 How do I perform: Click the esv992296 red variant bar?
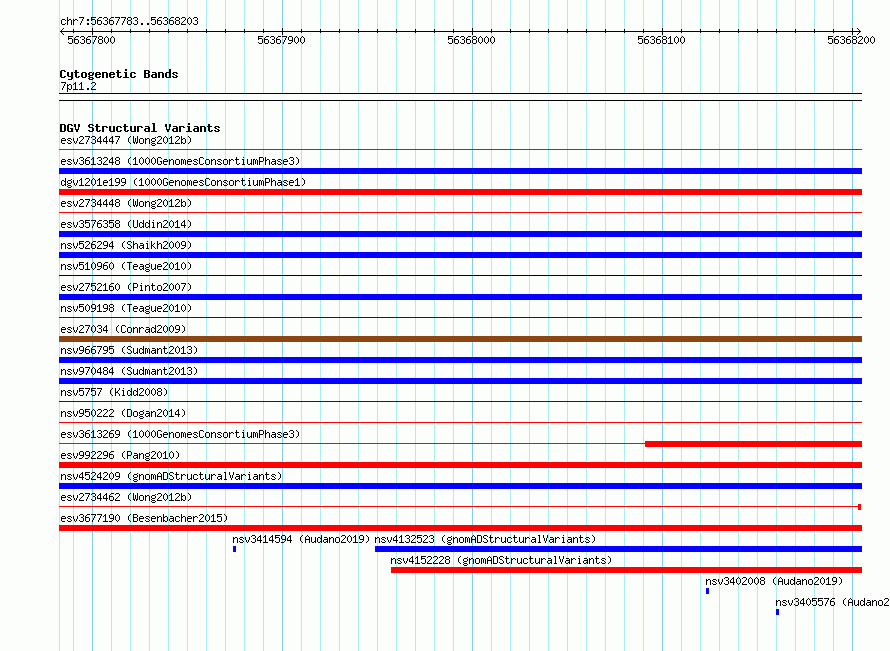[x=460, y=465]
